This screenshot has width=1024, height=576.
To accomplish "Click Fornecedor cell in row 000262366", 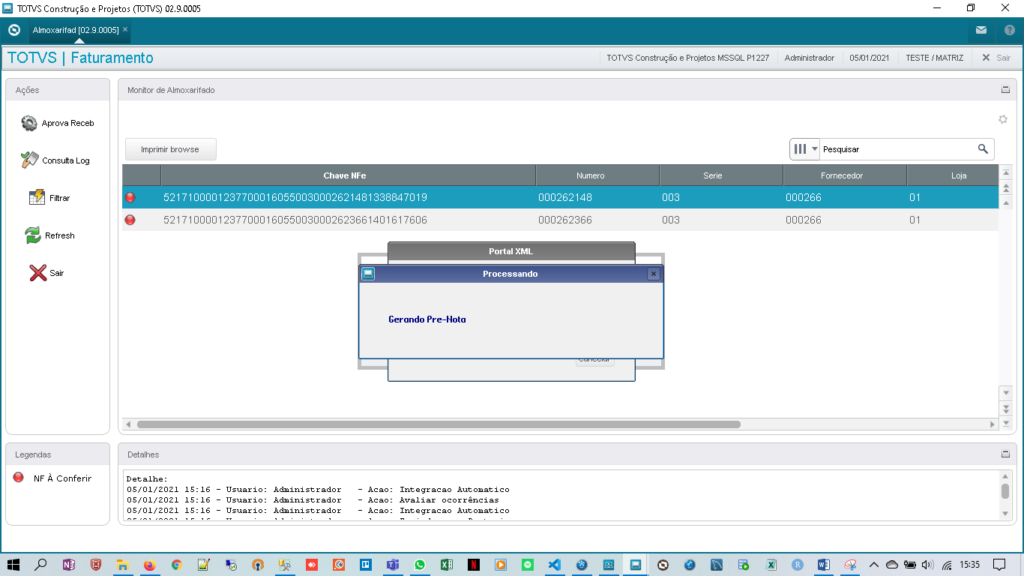I will 803,220.
